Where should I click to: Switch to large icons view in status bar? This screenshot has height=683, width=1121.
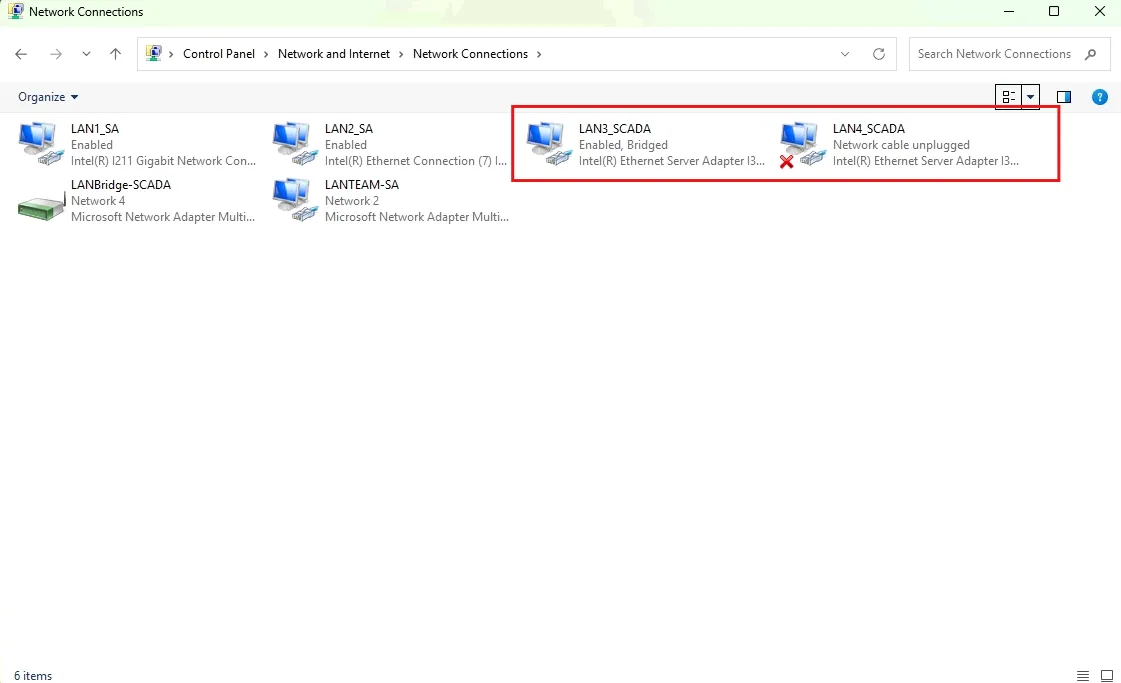click(x=1107, y=675)
